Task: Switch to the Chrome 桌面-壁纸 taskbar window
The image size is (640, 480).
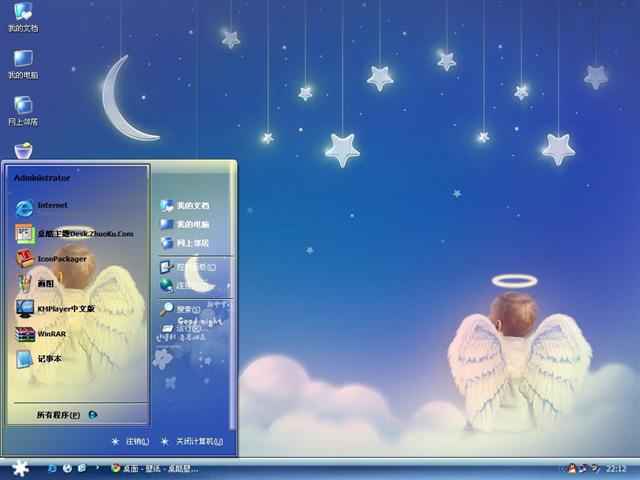Action: click(155, 469)
